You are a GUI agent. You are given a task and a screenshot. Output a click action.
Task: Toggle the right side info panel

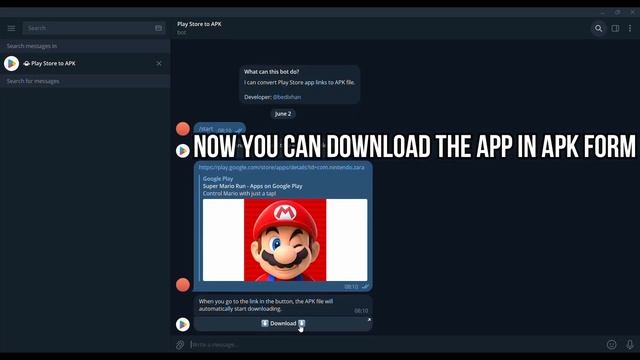615,28
